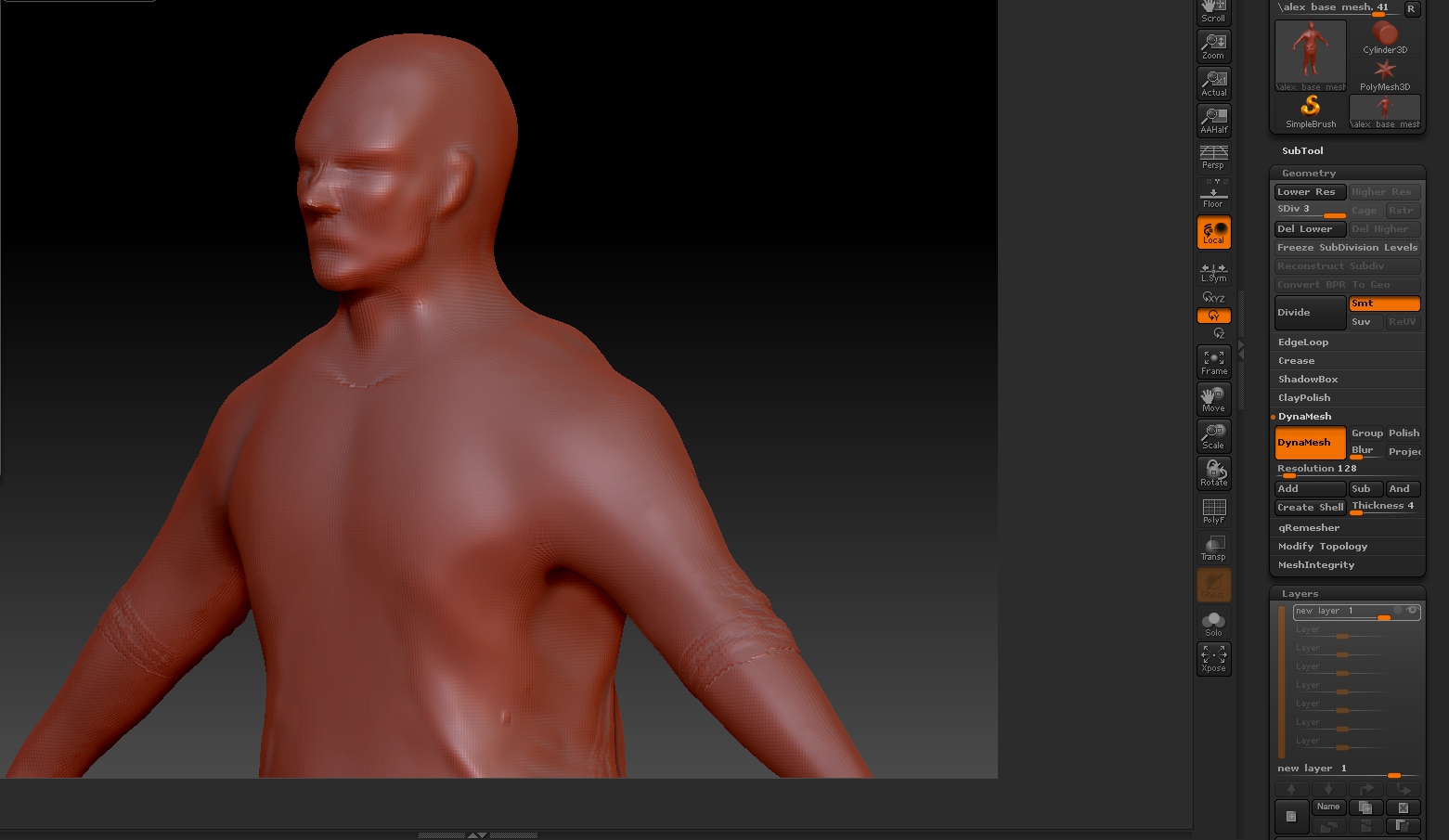Expand the Modify Topology section
Image resolution: width=1449 pixels, height=840 pixels.
point(1323,546)
